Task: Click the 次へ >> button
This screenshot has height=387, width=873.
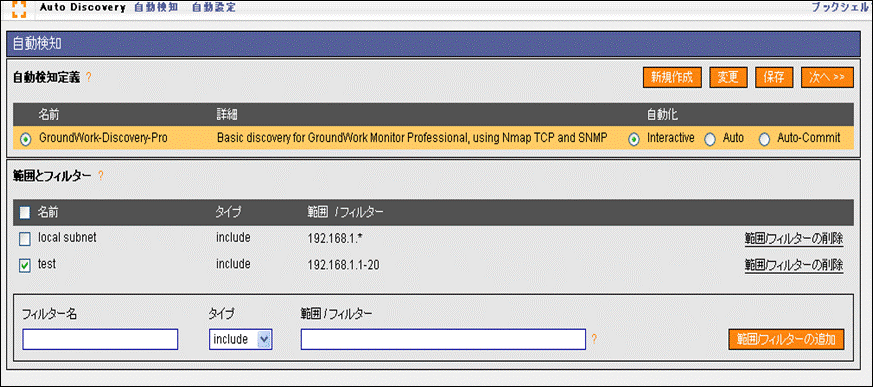Action: pyautogui.click(x=827, y=77)
